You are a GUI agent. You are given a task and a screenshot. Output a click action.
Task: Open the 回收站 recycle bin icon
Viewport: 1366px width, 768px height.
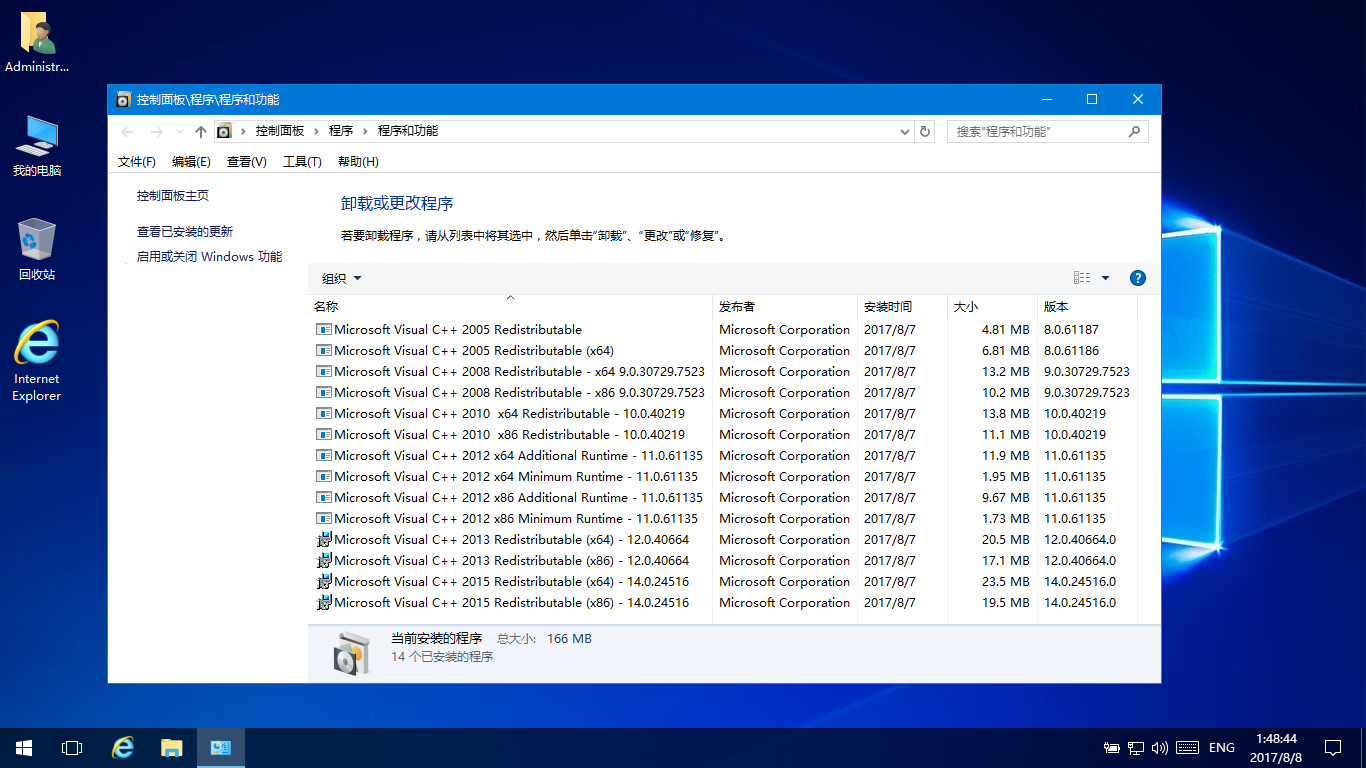(37, 249)
